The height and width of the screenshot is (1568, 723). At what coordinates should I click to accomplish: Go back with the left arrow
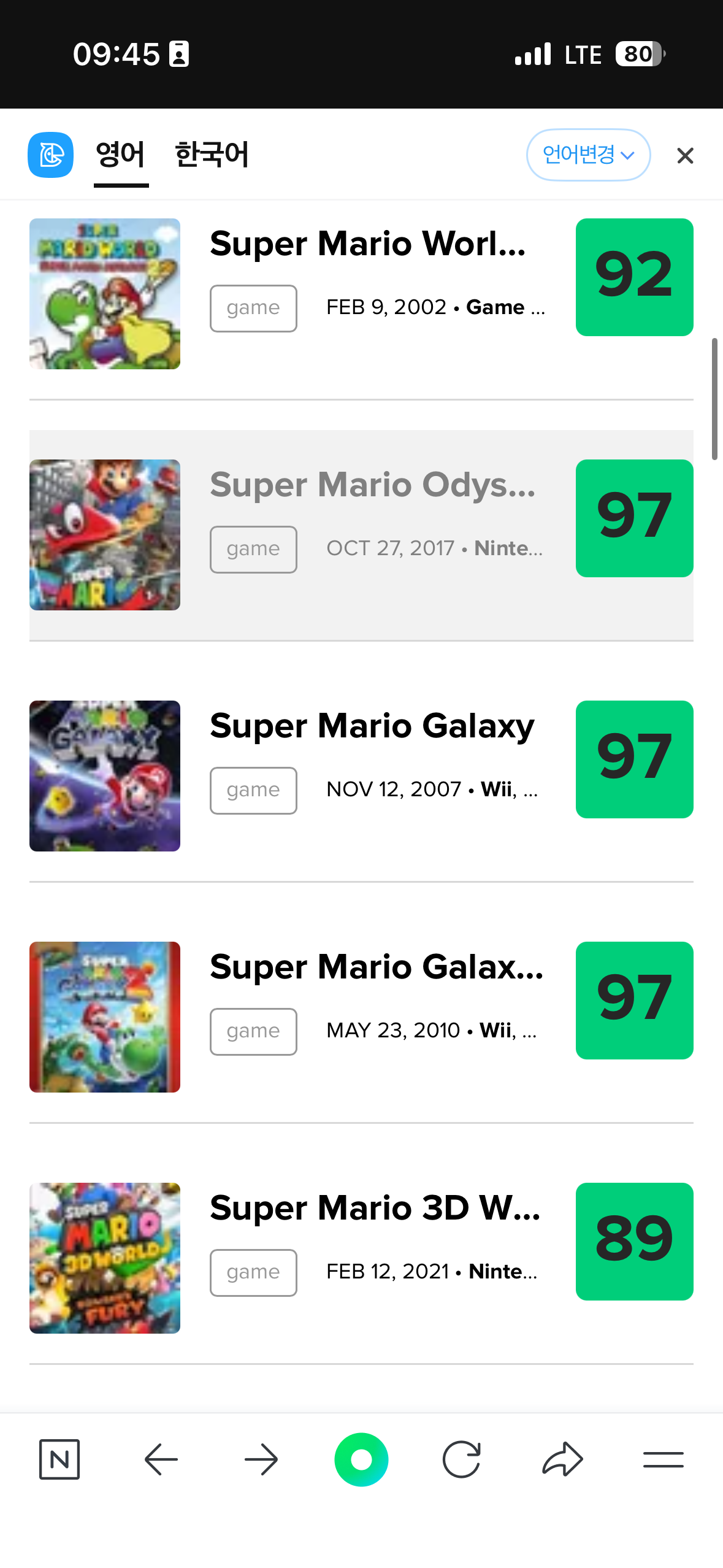(161, 1459)
